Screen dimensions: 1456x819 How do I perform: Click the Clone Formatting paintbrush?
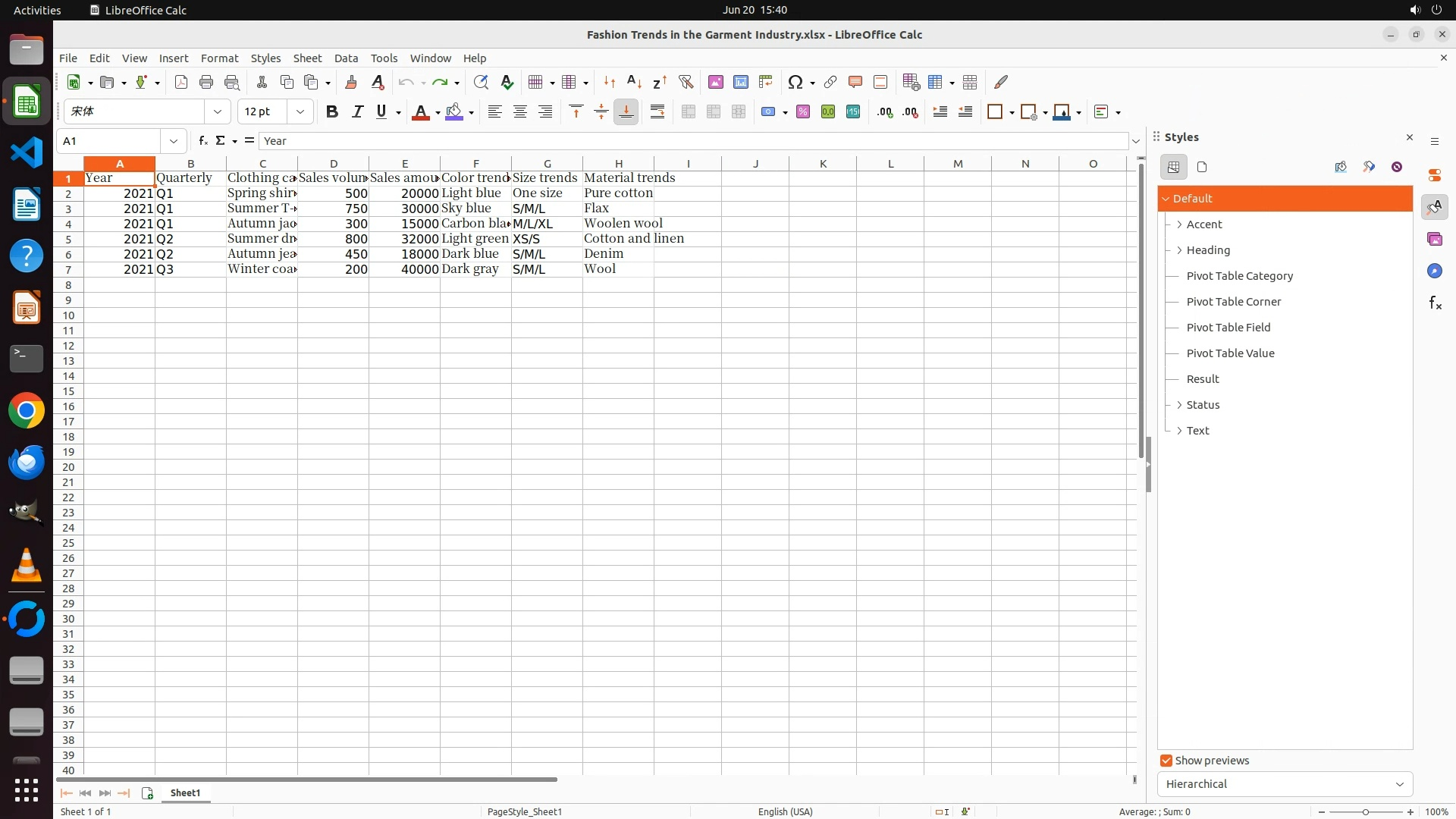pos(350,82)
